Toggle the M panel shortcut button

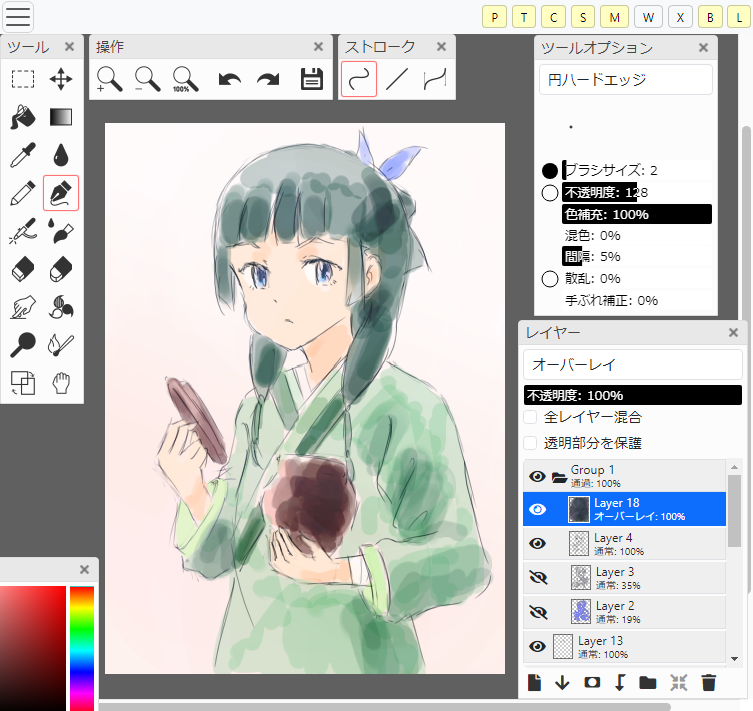coord(615,18)
